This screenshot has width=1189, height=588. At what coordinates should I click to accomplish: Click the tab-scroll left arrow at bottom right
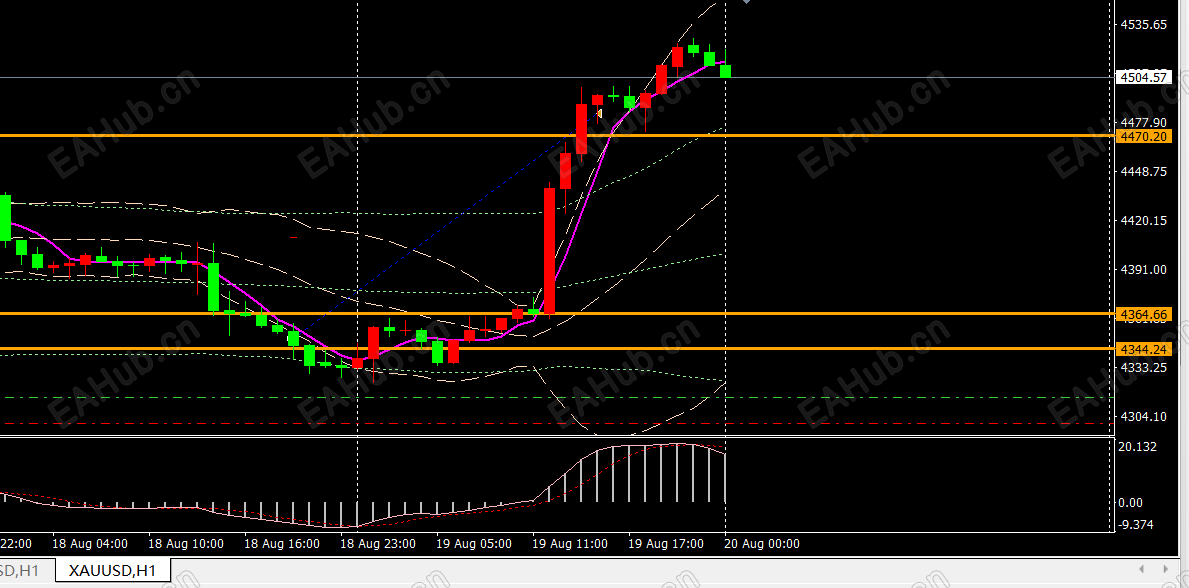1143,569
